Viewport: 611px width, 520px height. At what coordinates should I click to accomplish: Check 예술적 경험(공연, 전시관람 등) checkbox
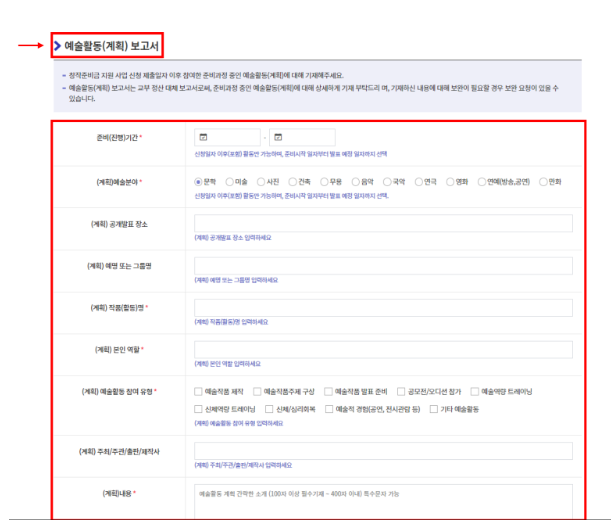tap(329, 409)
